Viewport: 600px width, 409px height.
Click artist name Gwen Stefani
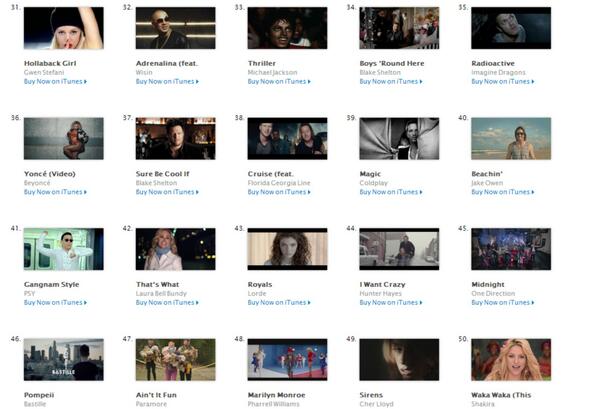click(x=44, y=72)
